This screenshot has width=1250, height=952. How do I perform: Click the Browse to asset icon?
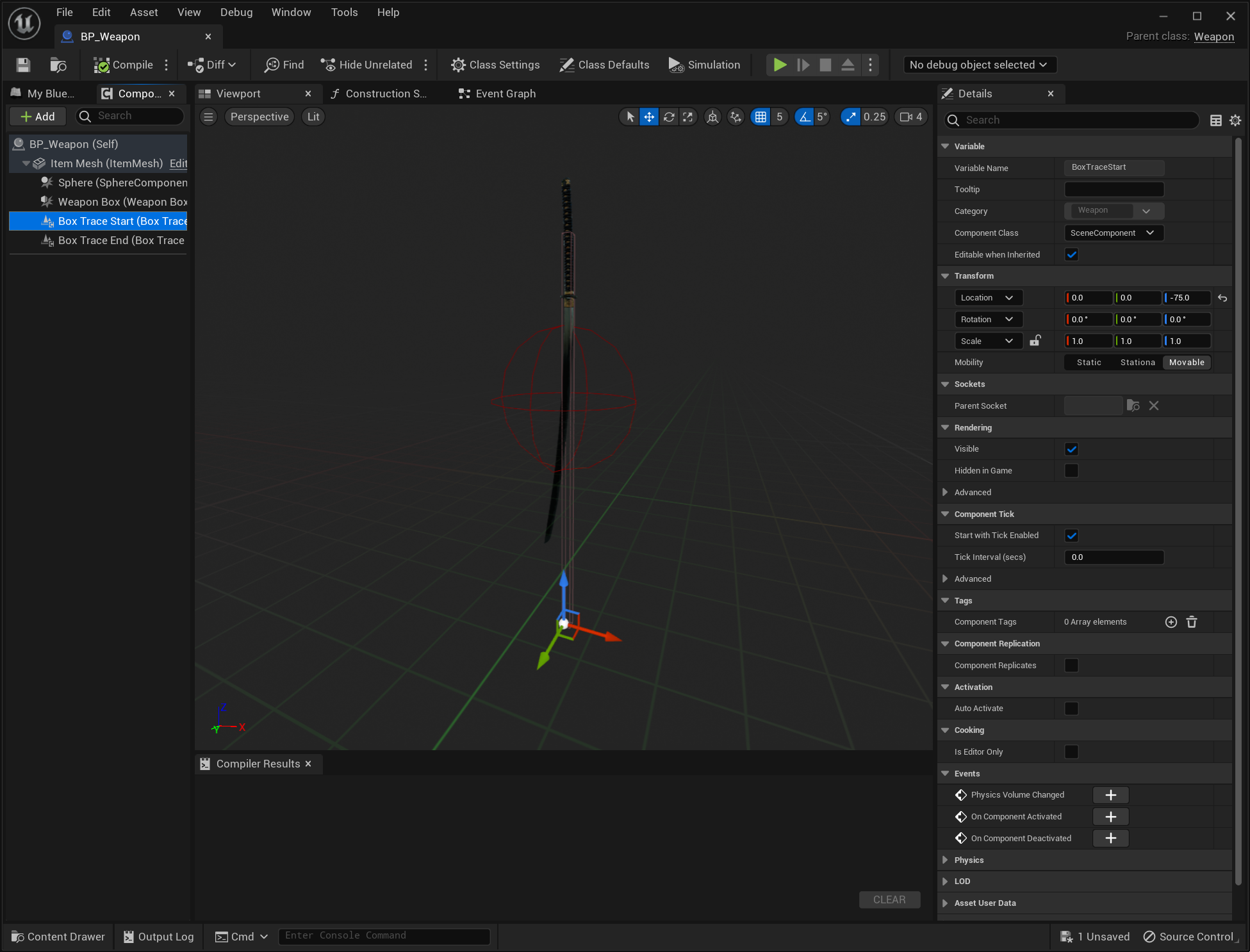(58, 65)
